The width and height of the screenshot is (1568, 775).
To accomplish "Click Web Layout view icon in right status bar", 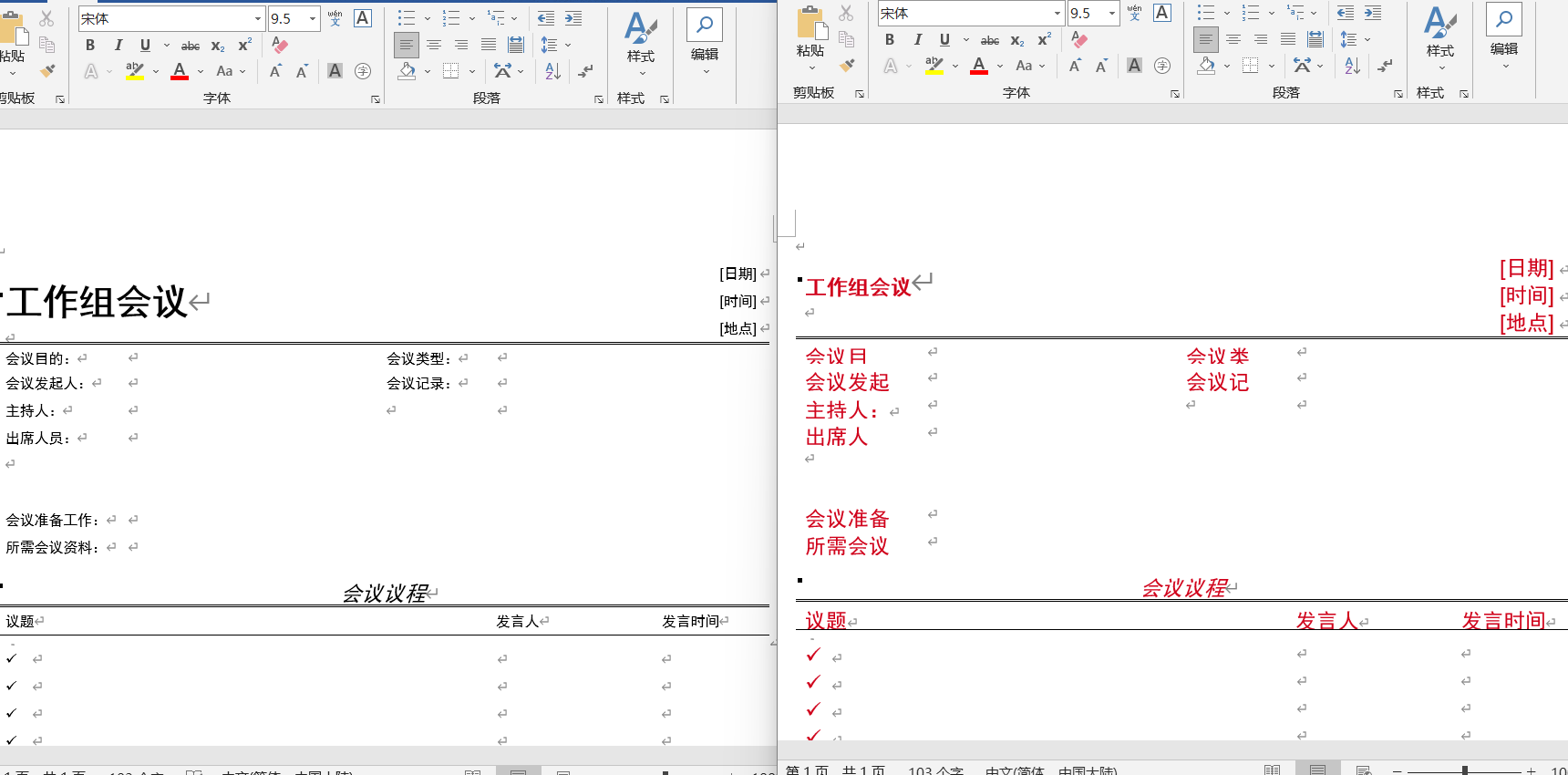I will 1364,770.
